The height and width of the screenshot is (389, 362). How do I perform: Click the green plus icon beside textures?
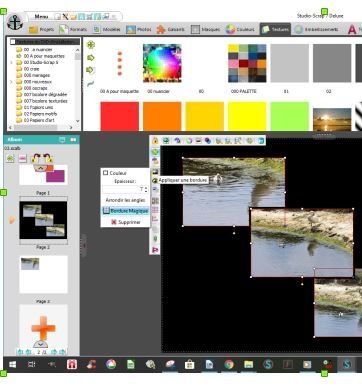click(91, 45)
